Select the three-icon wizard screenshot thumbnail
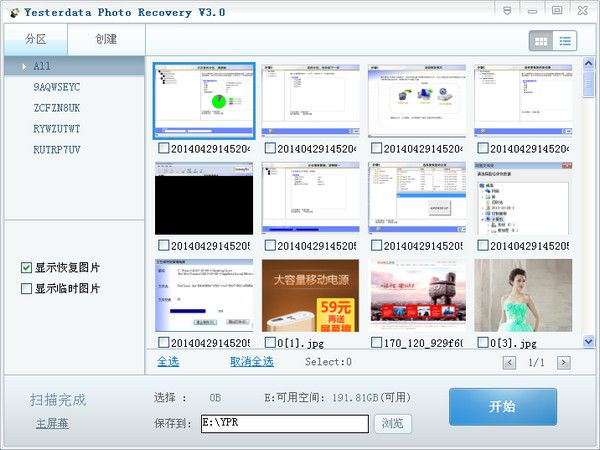 coord(417,101)
